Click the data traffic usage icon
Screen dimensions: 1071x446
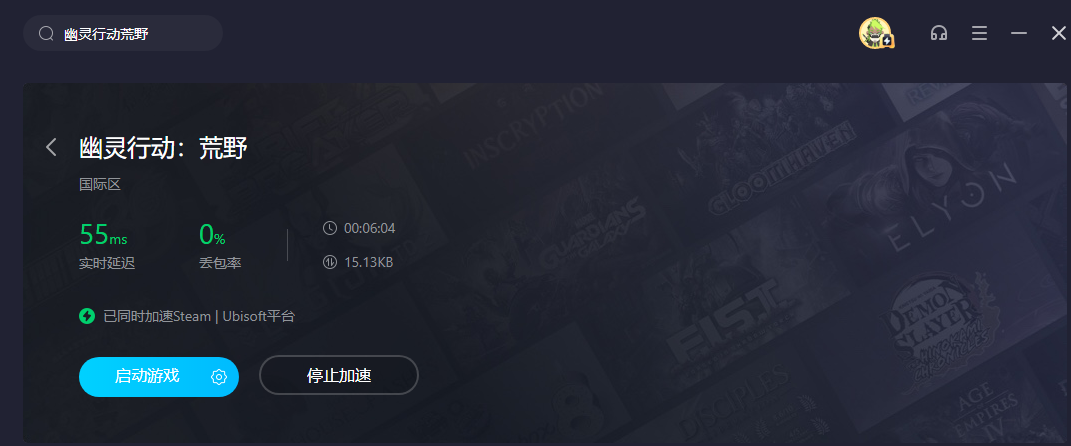coord(329,262)
